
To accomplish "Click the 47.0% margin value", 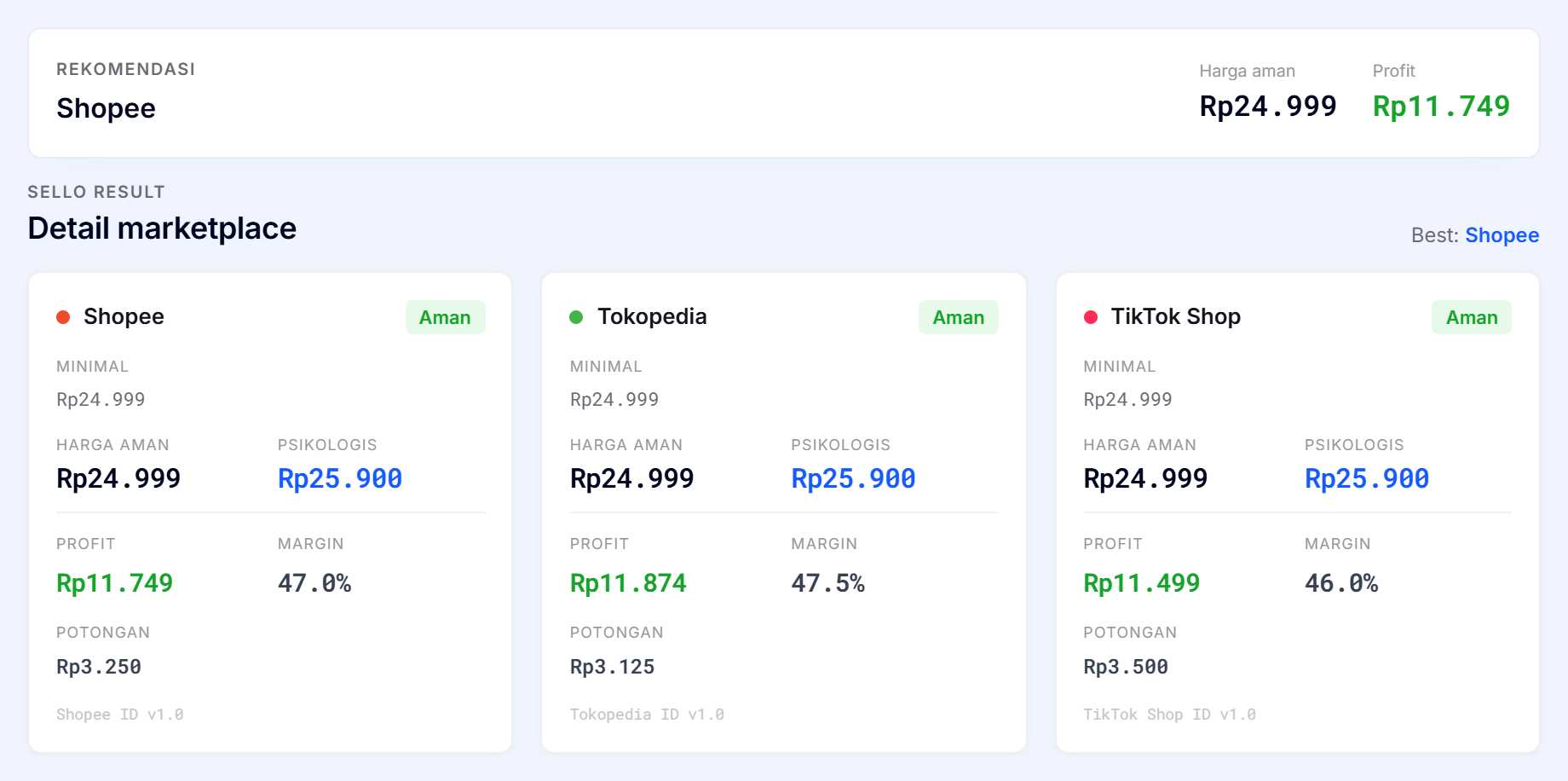I will coord(314,583).
